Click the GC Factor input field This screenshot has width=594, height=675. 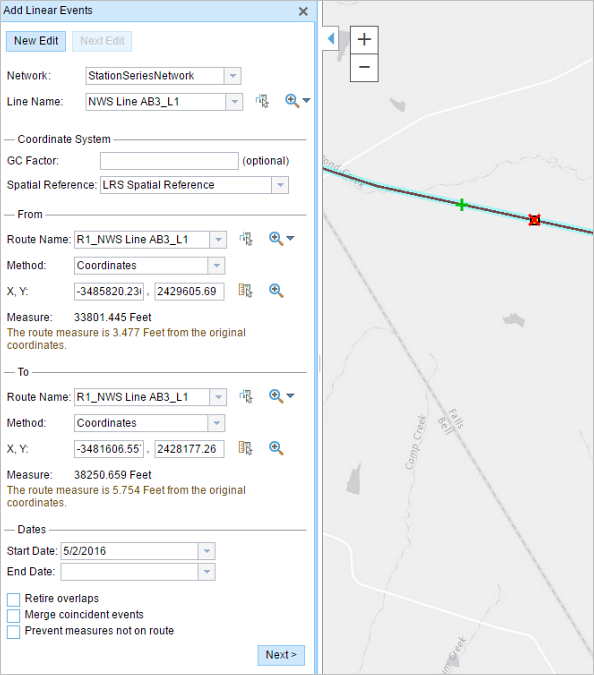[169, 161]
